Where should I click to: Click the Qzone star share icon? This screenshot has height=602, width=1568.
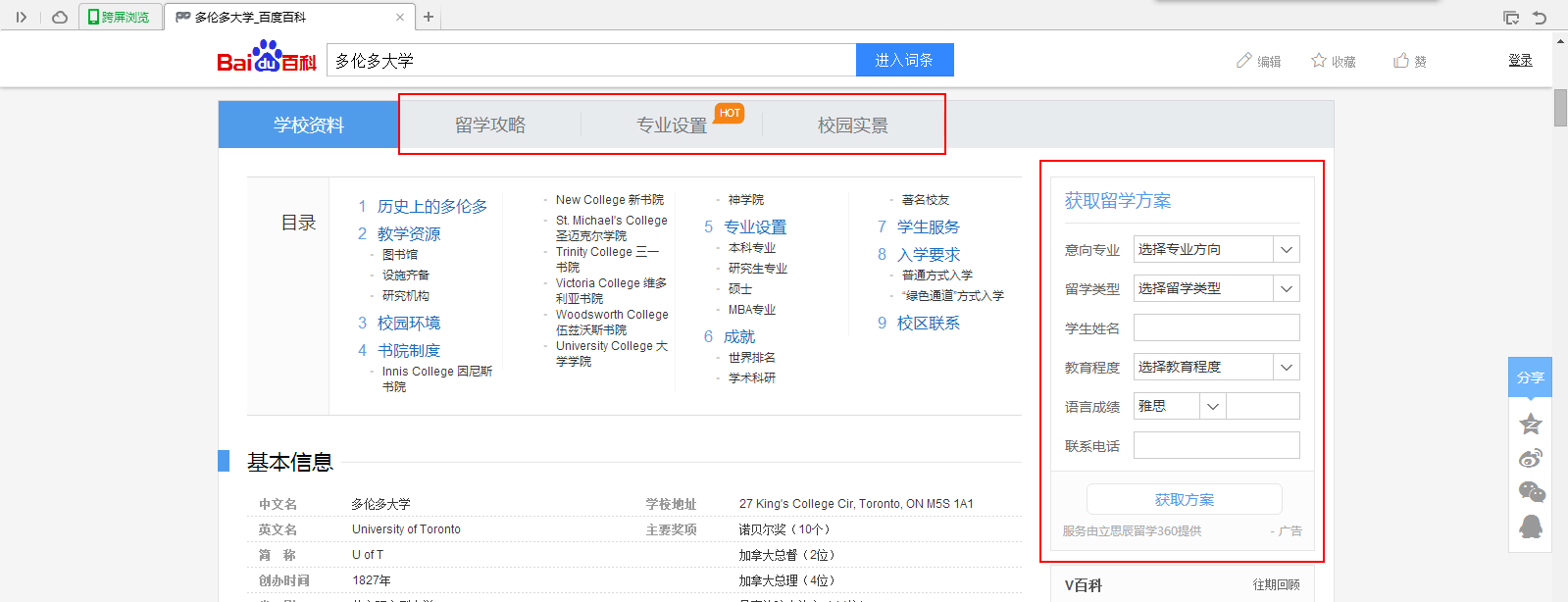[1531, 425]
